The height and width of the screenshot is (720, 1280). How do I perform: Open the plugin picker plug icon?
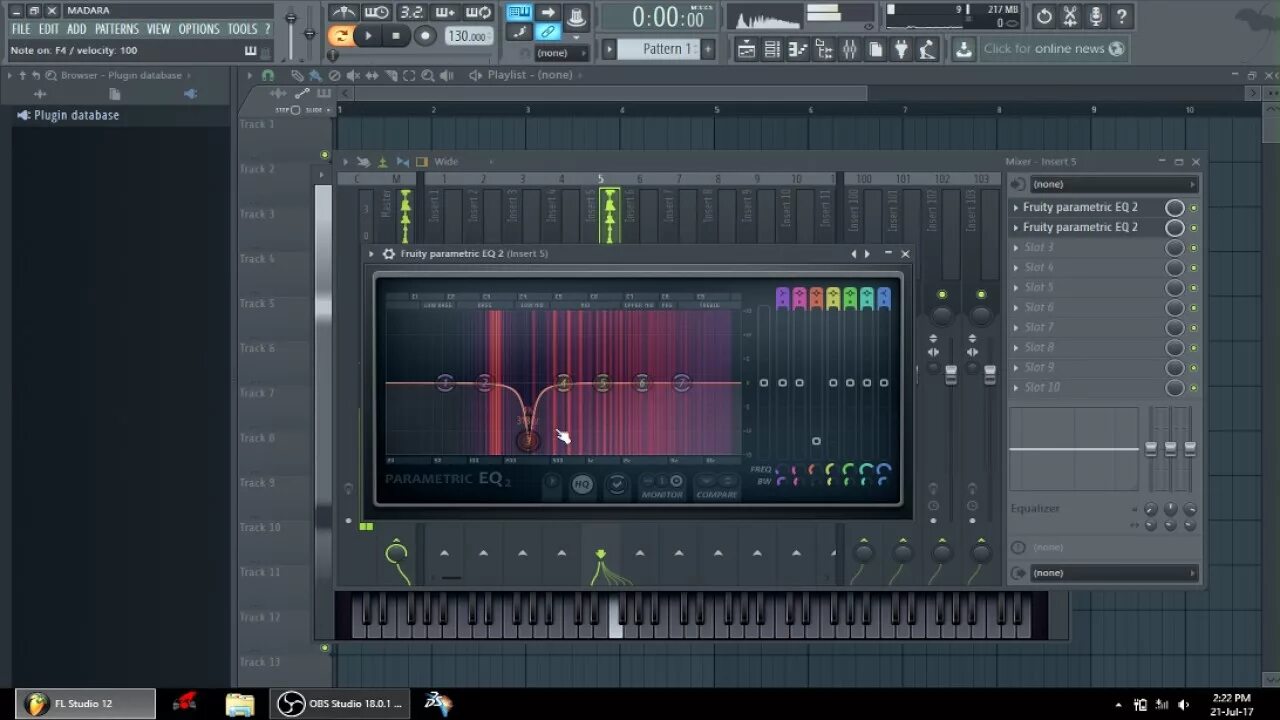[902, 49]
